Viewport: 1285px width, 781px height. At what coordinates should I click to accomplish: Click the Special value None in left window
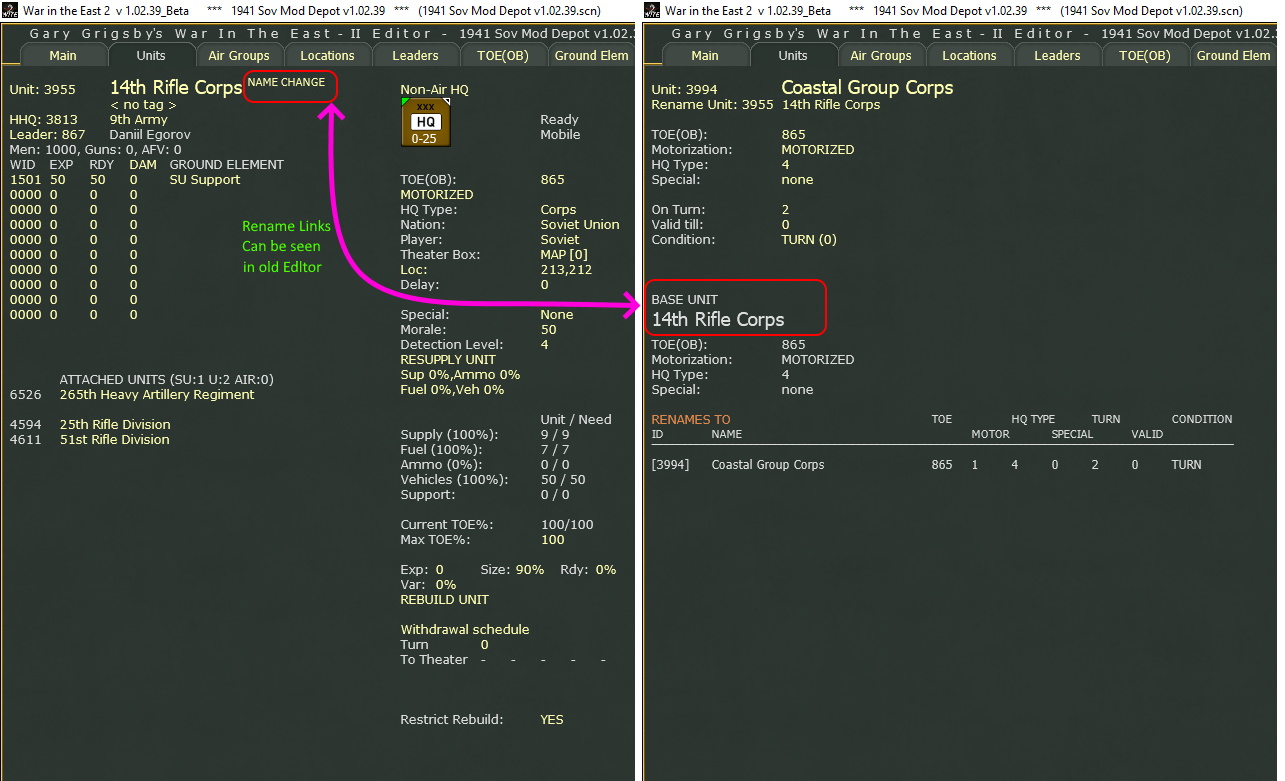[x=557, y=315]
